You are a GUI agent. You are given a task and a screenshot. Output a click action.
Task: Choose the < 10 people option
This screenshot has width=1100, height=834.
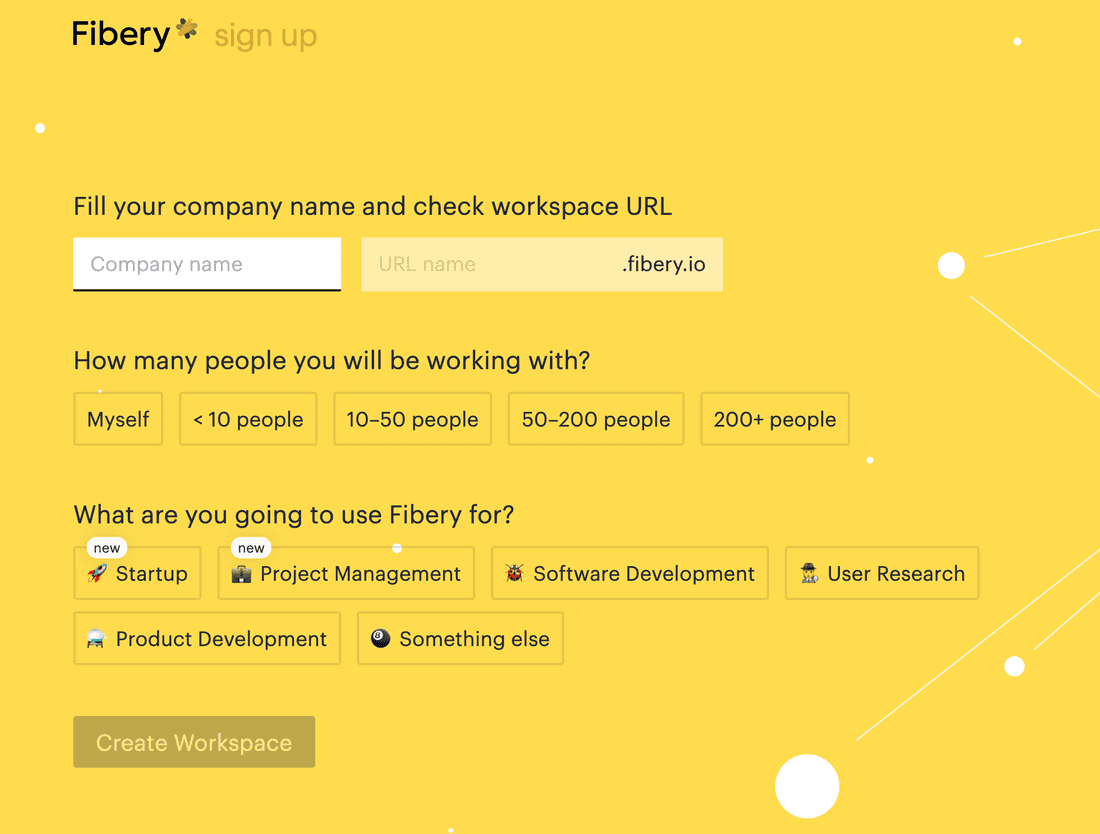point(248,419)
